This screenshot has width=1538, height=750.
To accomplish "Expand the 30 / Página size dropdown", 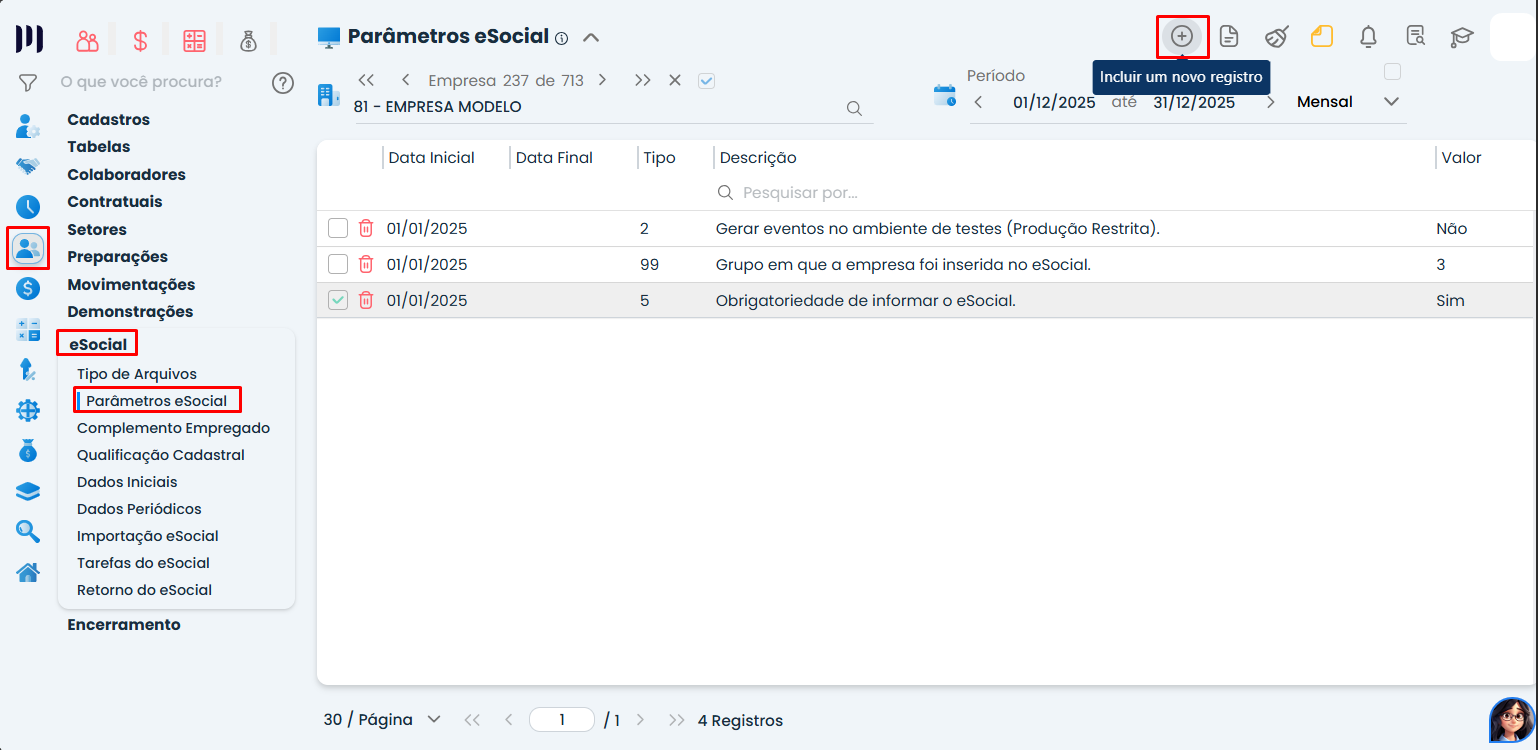I will [x=434, y=720].
